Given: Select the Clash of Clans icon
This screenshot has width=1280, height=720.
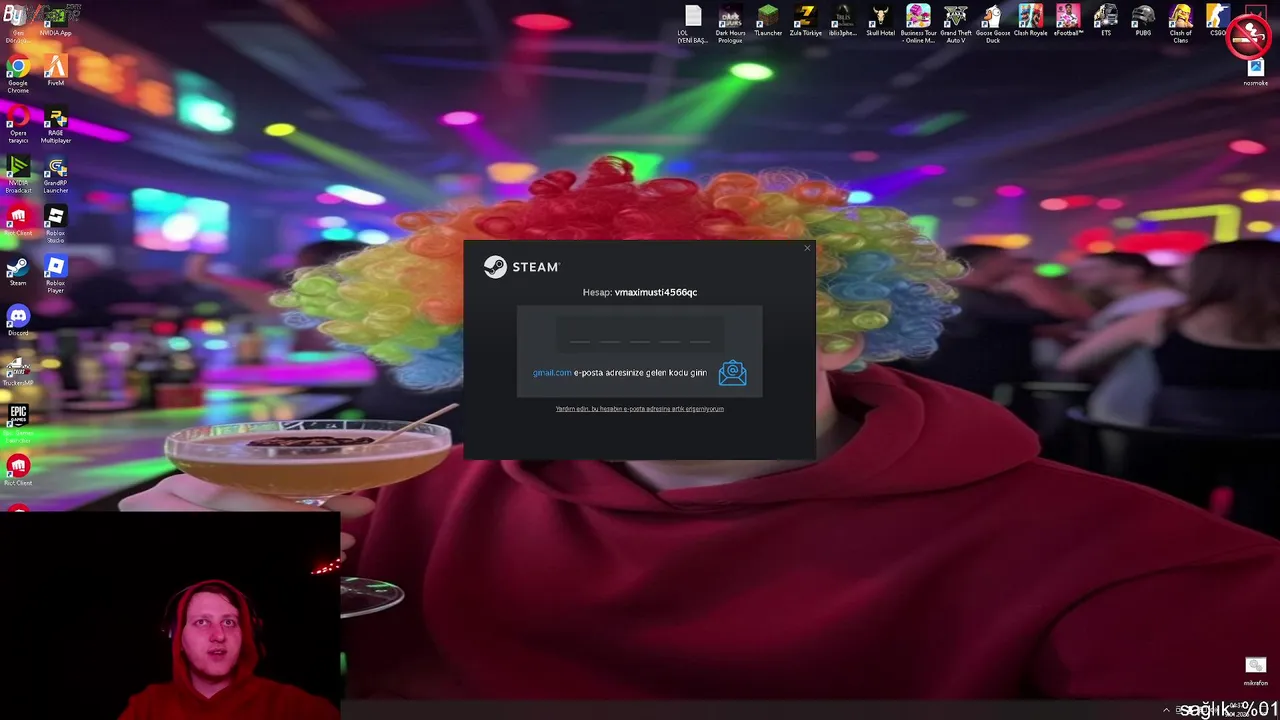Looking at the screenshot, I should [x=1181, y=24].
